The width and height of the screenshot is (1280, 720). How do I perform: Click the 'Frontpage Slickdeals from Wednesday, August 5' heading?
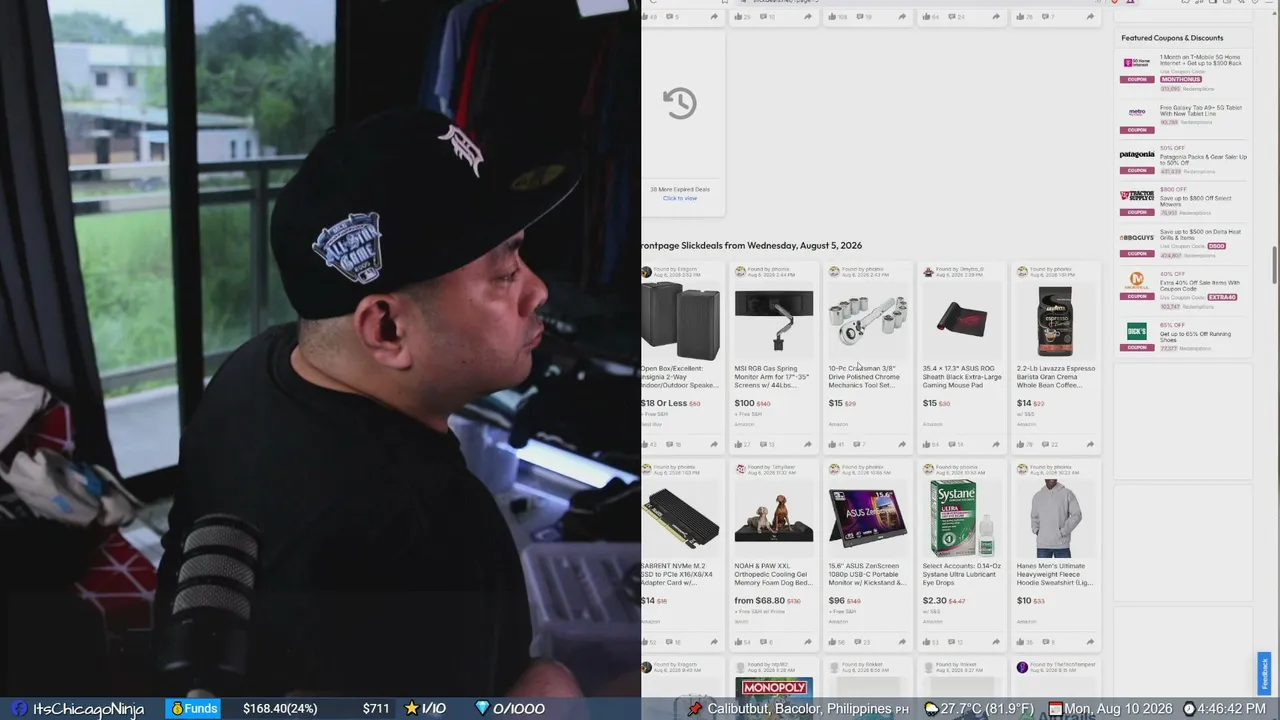(x=752, y=245)
